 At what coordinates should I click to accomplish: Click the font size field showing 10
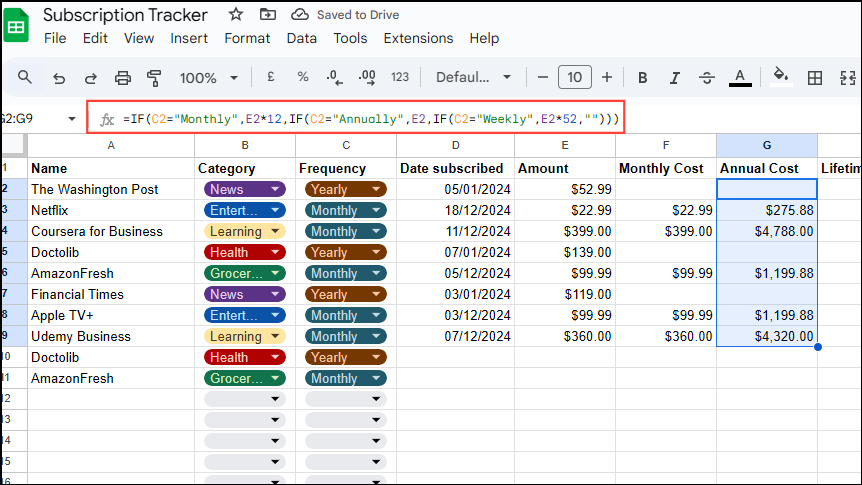point(574,78)
